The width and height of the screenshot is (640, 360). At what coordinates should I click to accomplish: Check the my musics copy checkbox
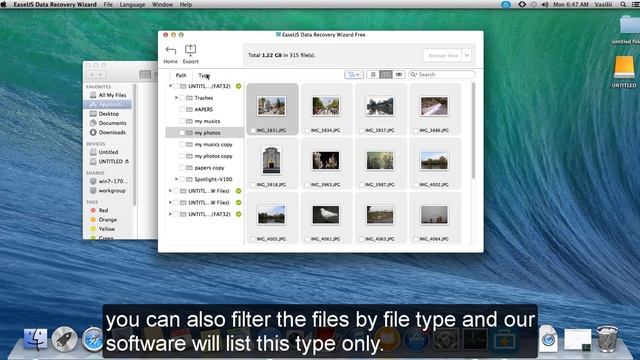pos(182,144)
